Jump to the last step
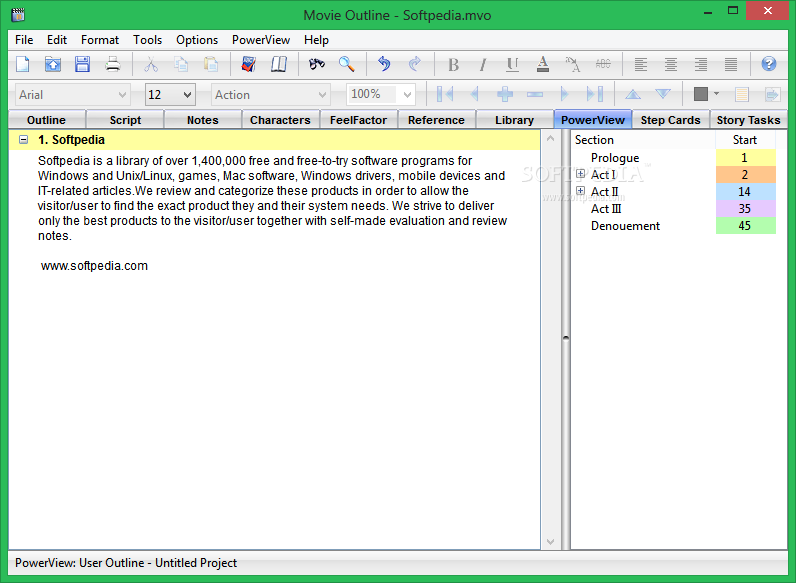Screen dimensions: 796x583 click(x=594, y=94)
